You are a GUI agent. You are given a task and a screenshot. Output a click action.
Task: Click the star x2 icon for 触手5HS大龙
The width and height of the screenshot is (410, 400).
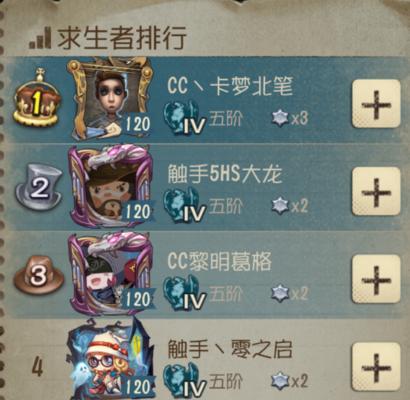click(280, 205)
